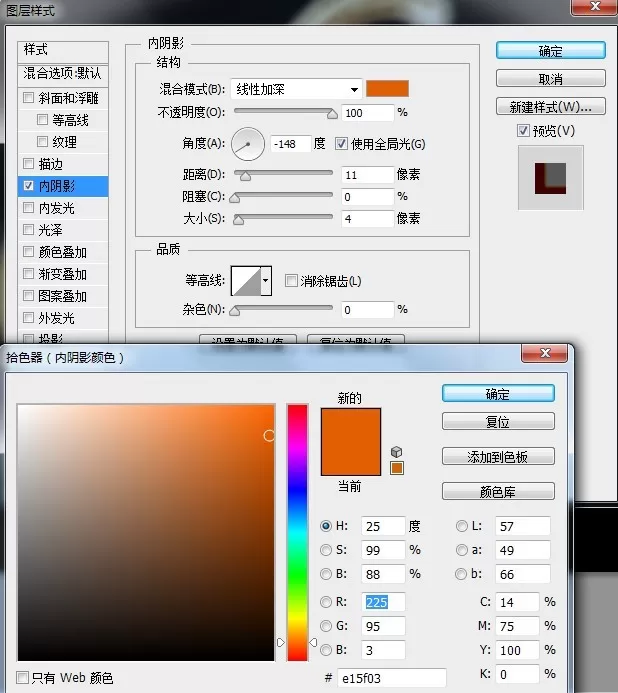The width and height of the screenshot is (618, 693).
Task: Select 混合选项:默认 entry
Action: 63,74
